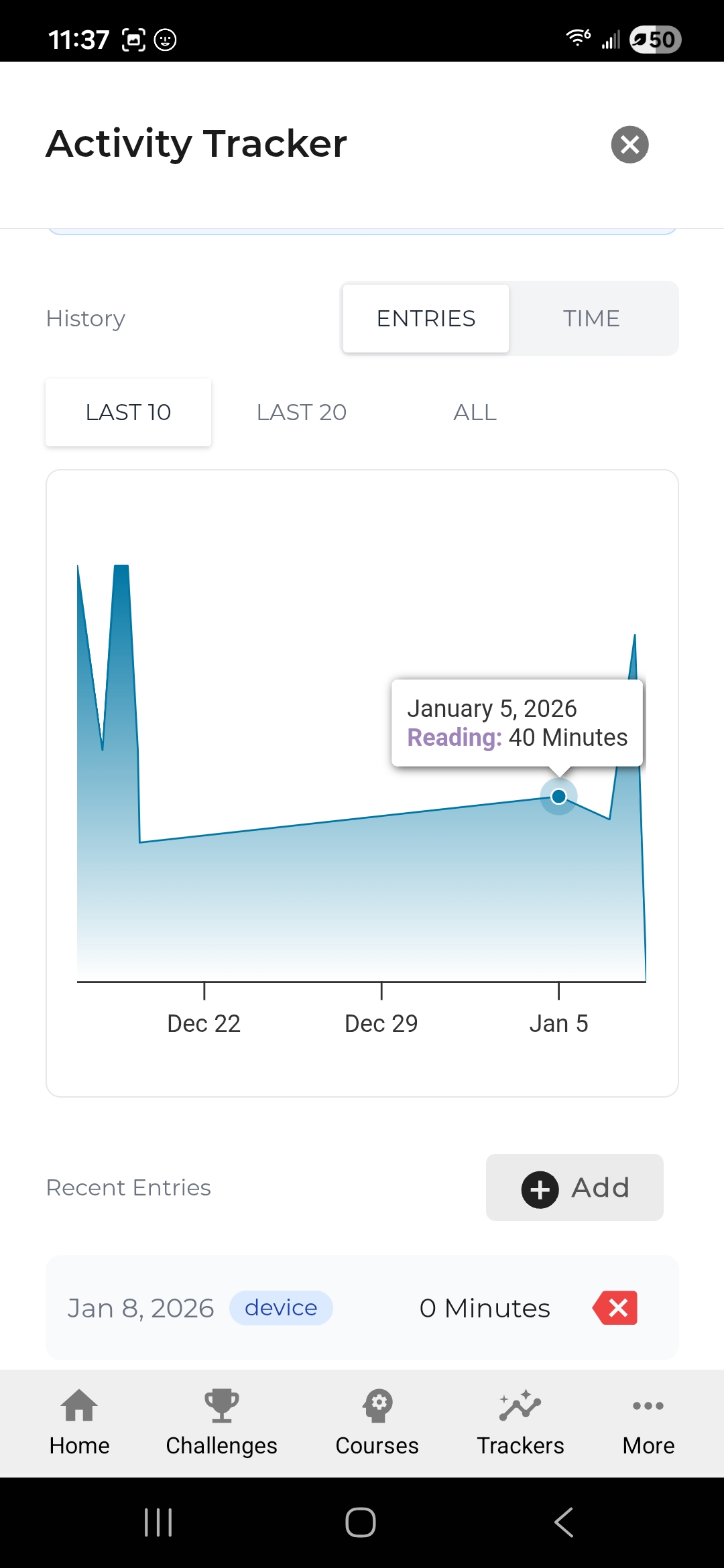
Task: Tap the Android home button
Action: point(361,1522)
